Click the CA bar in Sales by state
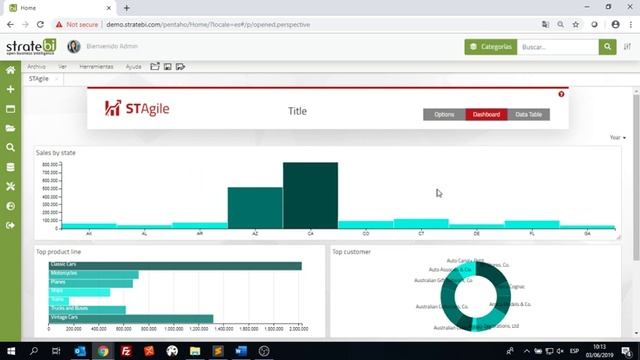This screenshot has width=640, height=360. point(310,196)
